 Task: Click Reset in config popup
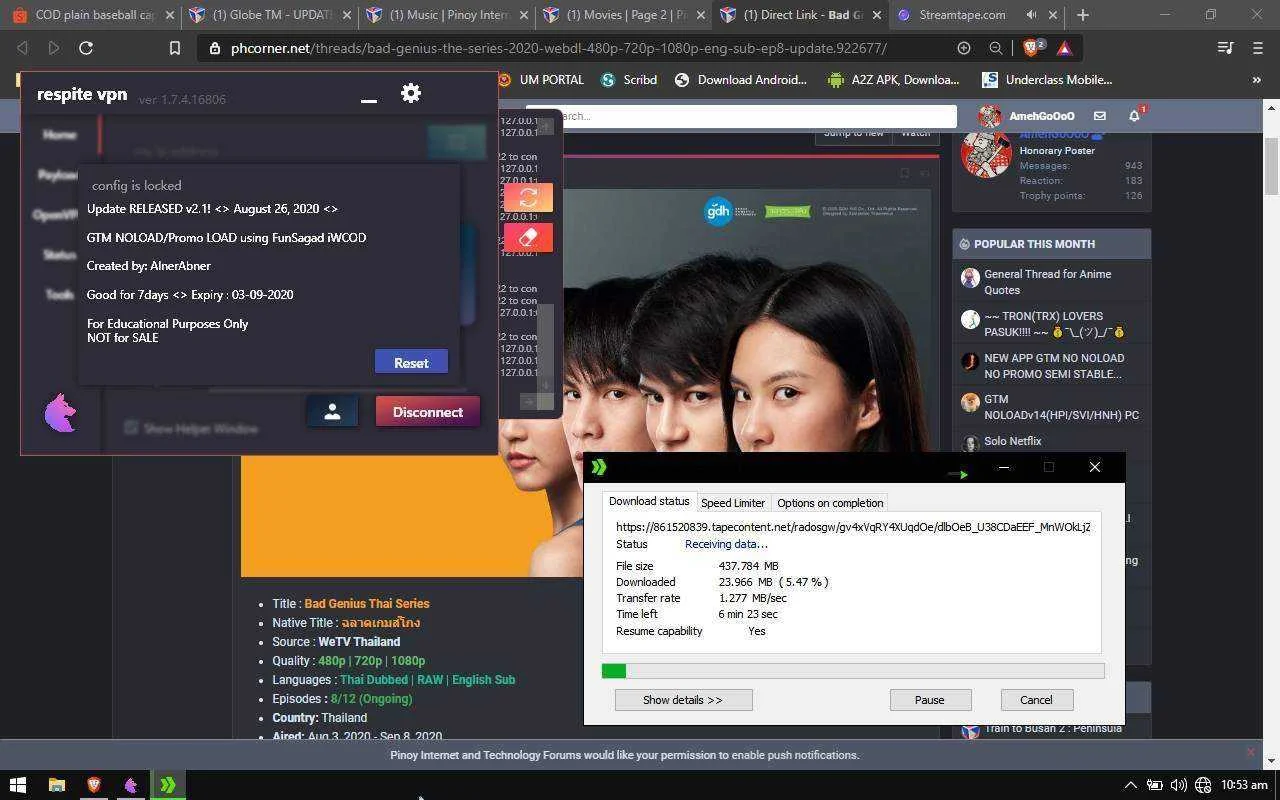tap(411, 362)
